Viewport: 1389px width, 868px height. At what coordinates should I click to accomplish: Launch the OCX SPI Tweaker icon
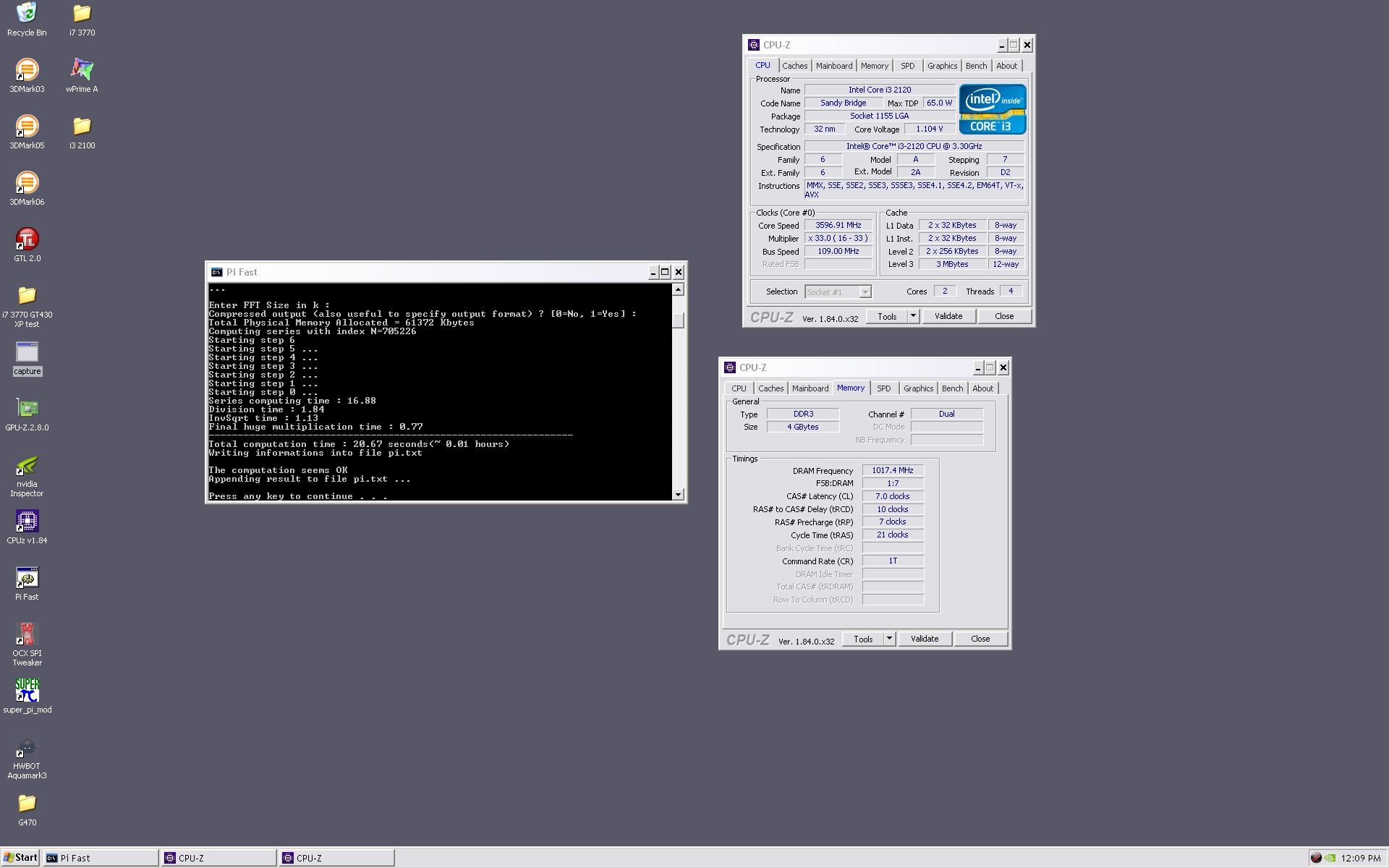[27, 634]
